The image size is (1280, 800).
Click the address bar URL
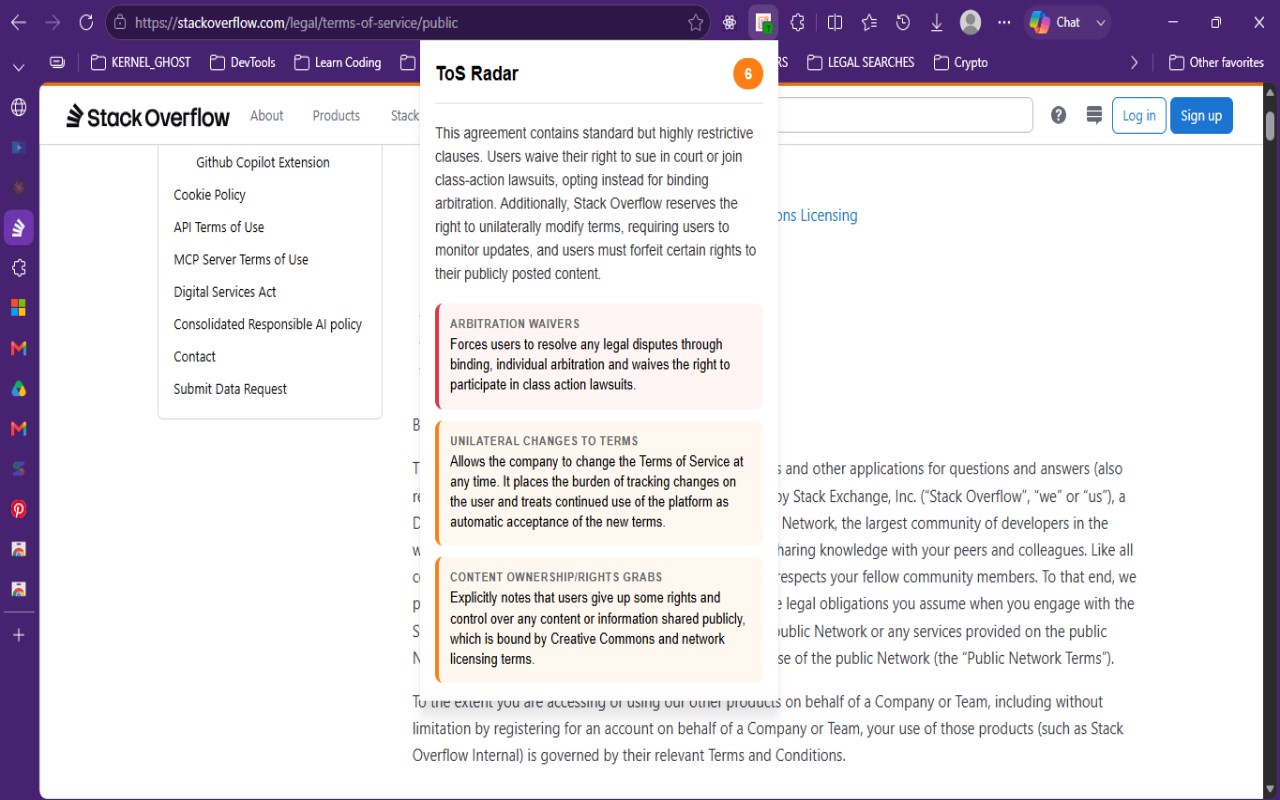296,22
